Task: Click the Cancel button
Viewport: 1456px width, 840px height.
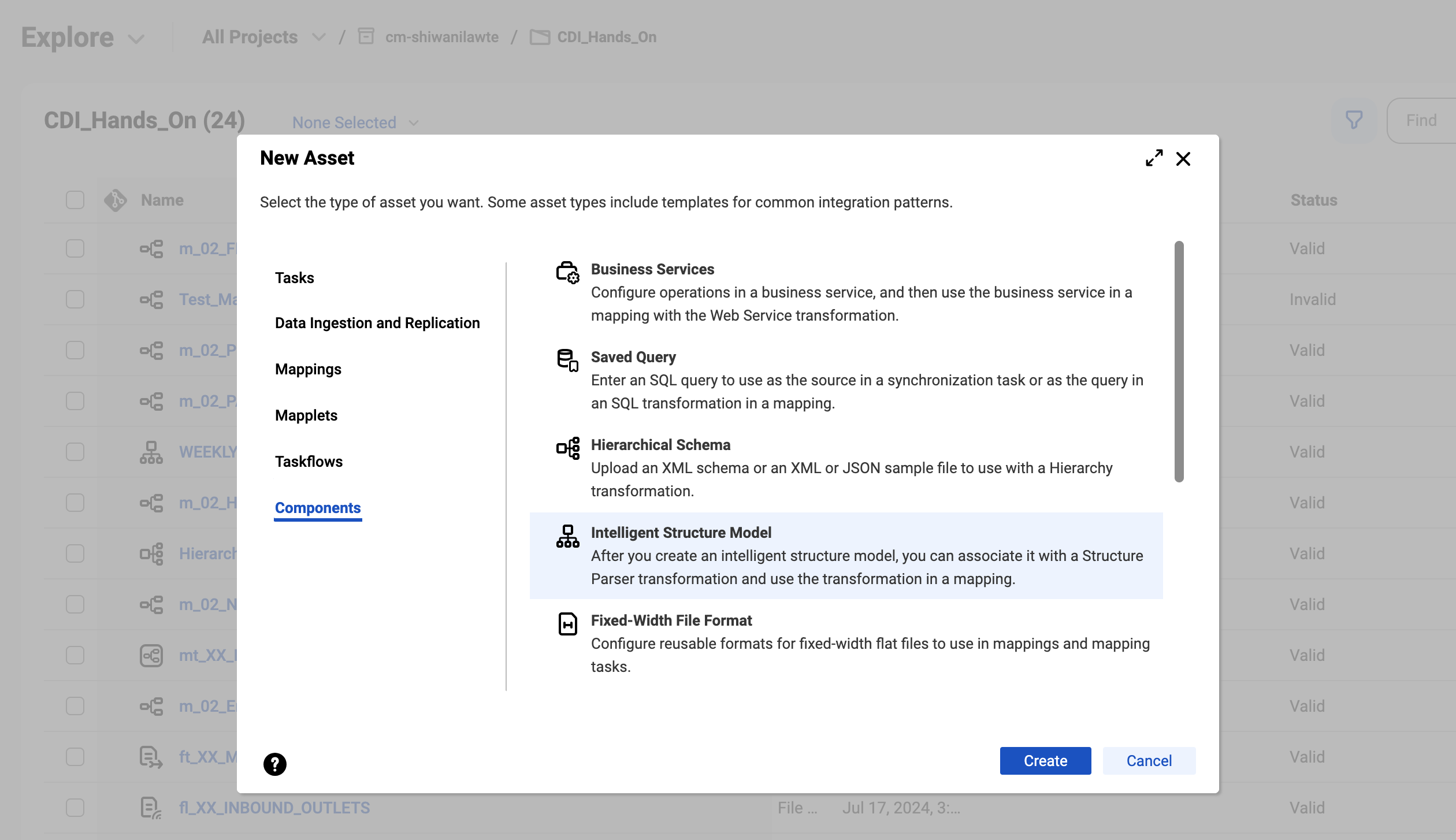Action: (1149, 760)
